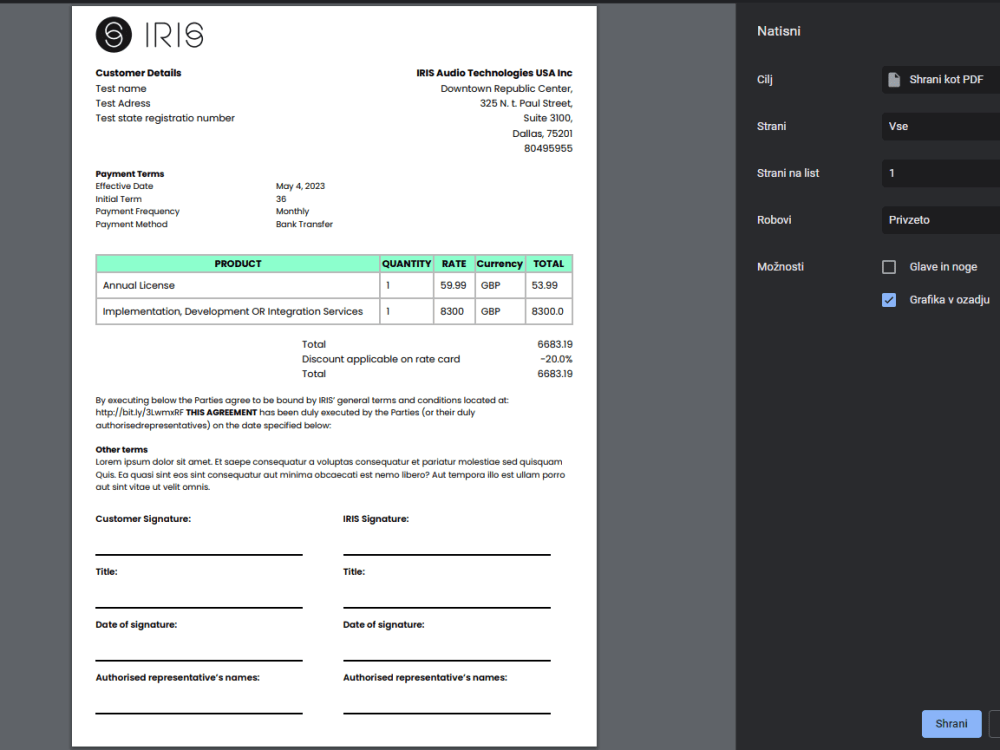Click the 8300 rate cell
This screenshot has height=750, width=1000.
pyautogui.click(x=454, y=311)
